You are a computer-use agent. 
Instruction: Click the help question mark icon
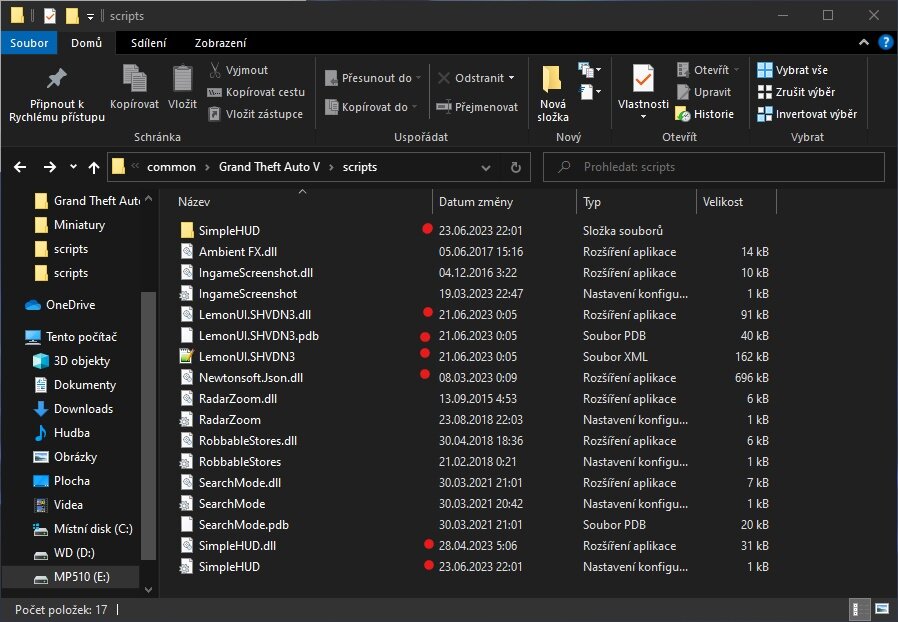coord(885,42)
